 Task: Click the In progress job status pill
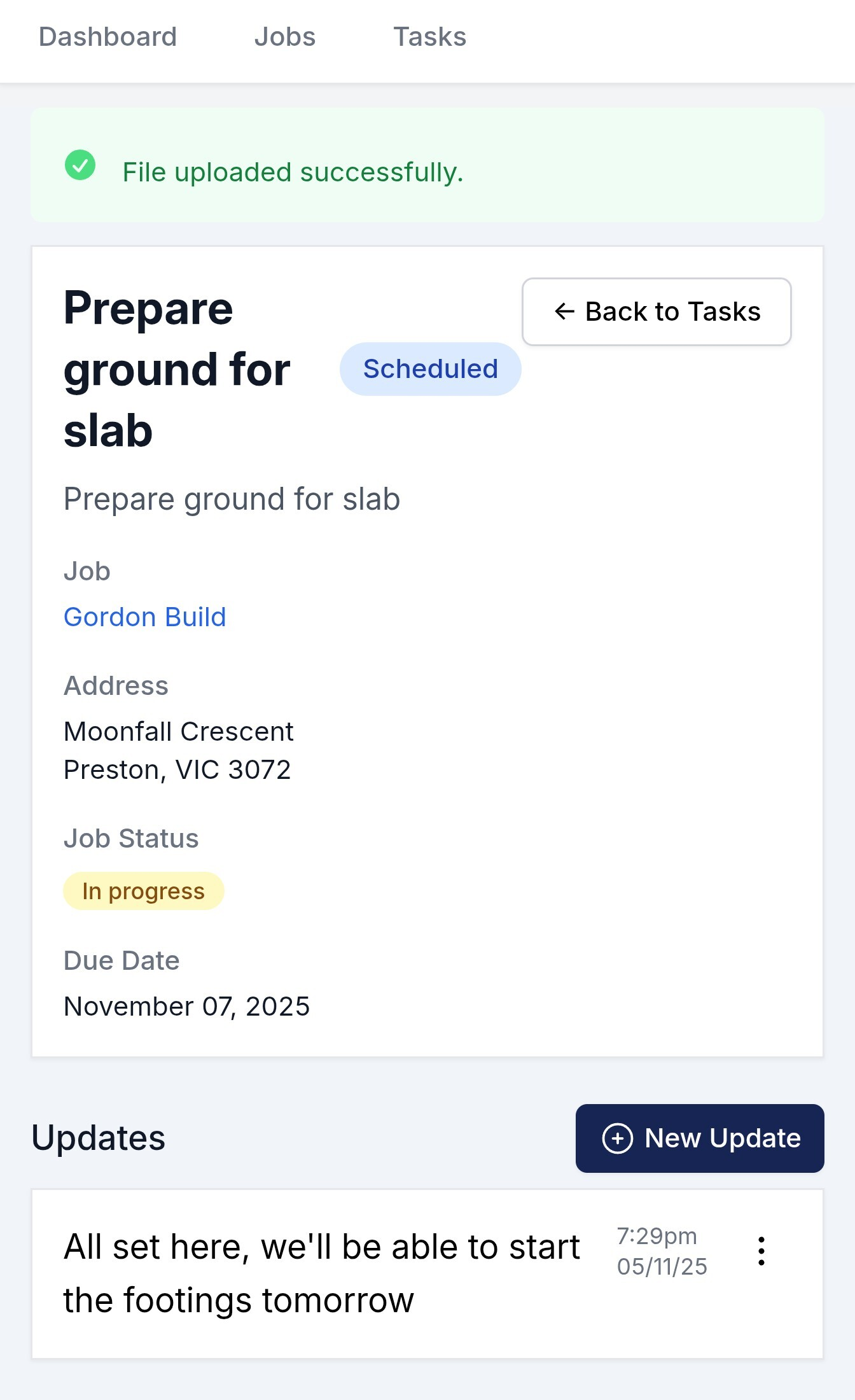pos(144,891)
